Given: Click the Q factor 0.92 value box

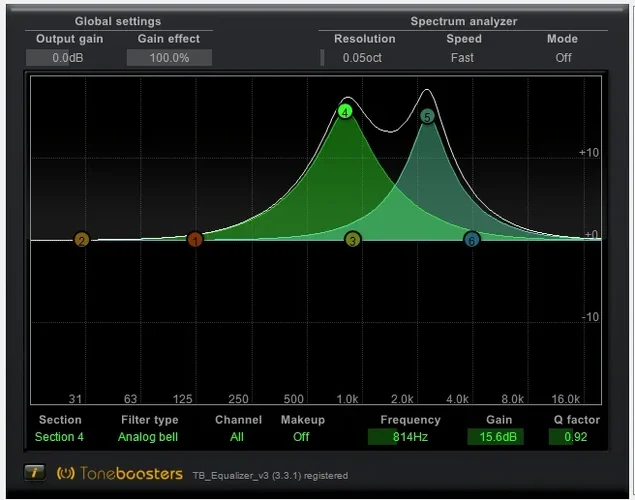Looking at the screenshot, I should (576, 437).
